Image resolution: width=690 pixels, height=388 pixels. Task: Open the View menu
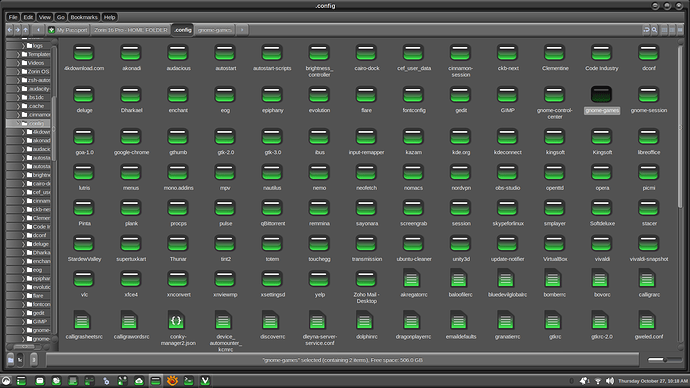pyautogui.click(x=44, y=17)
